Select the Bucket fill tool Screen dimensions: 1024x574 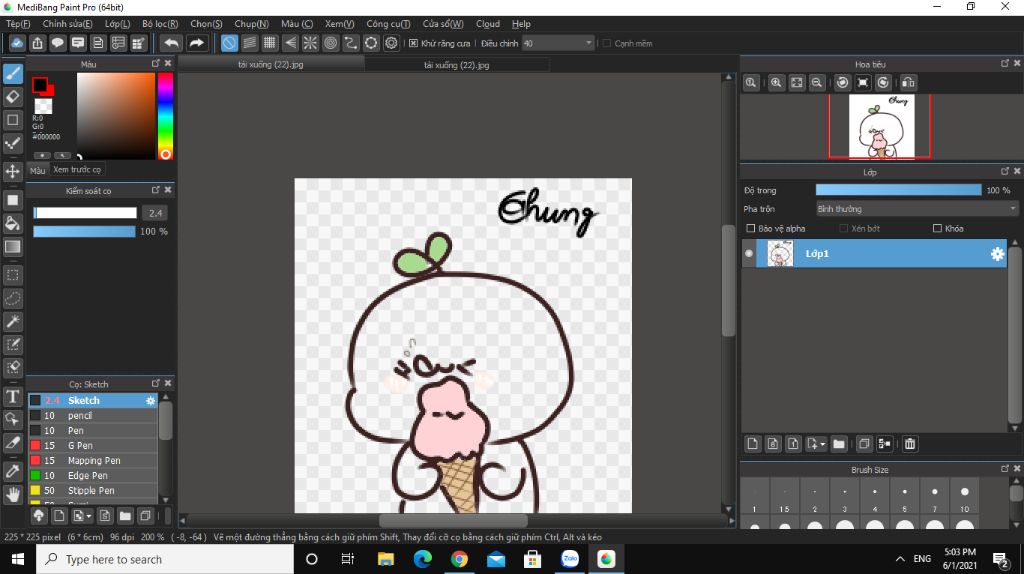point(12,223)
